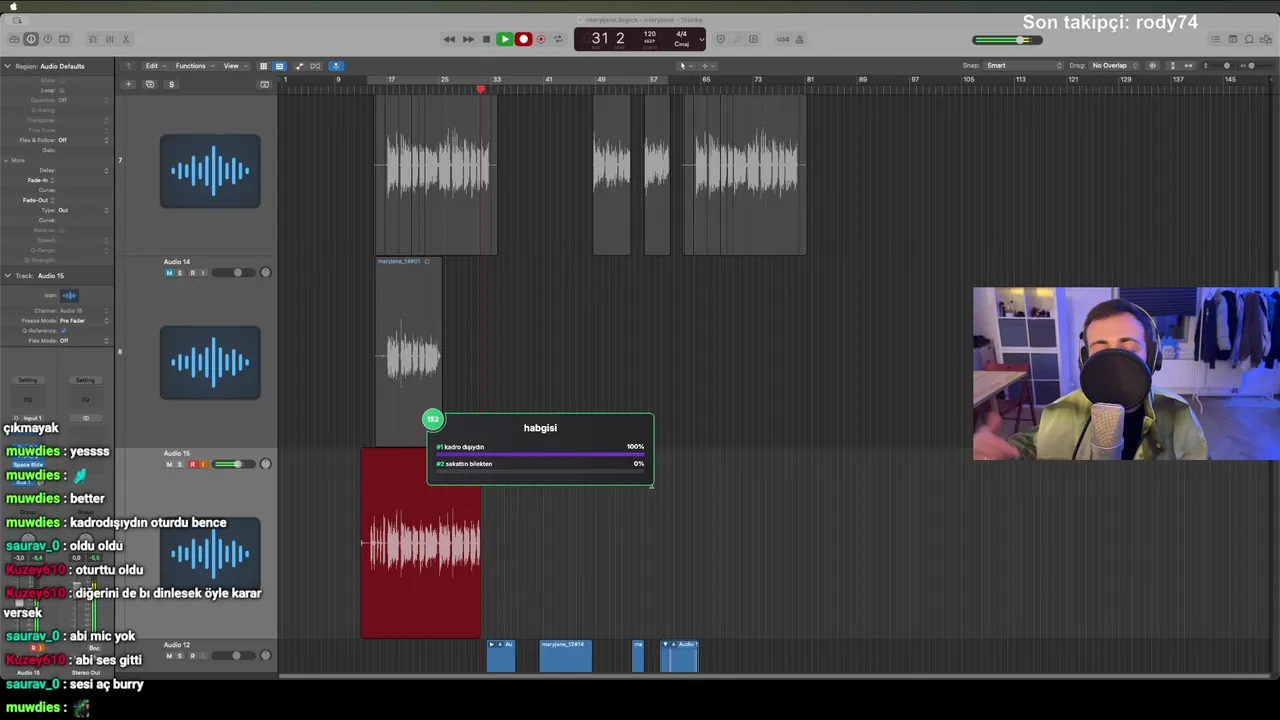Open the Snap Smart dropdown
Image resolution: width=1280 pixels, height=720 pixels.
pos(1025,66)
